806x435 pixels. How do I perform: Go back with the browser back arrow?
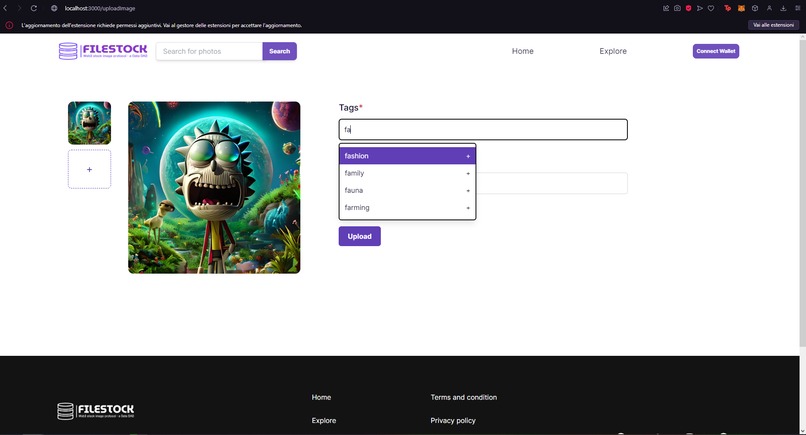tap(5, 8)
